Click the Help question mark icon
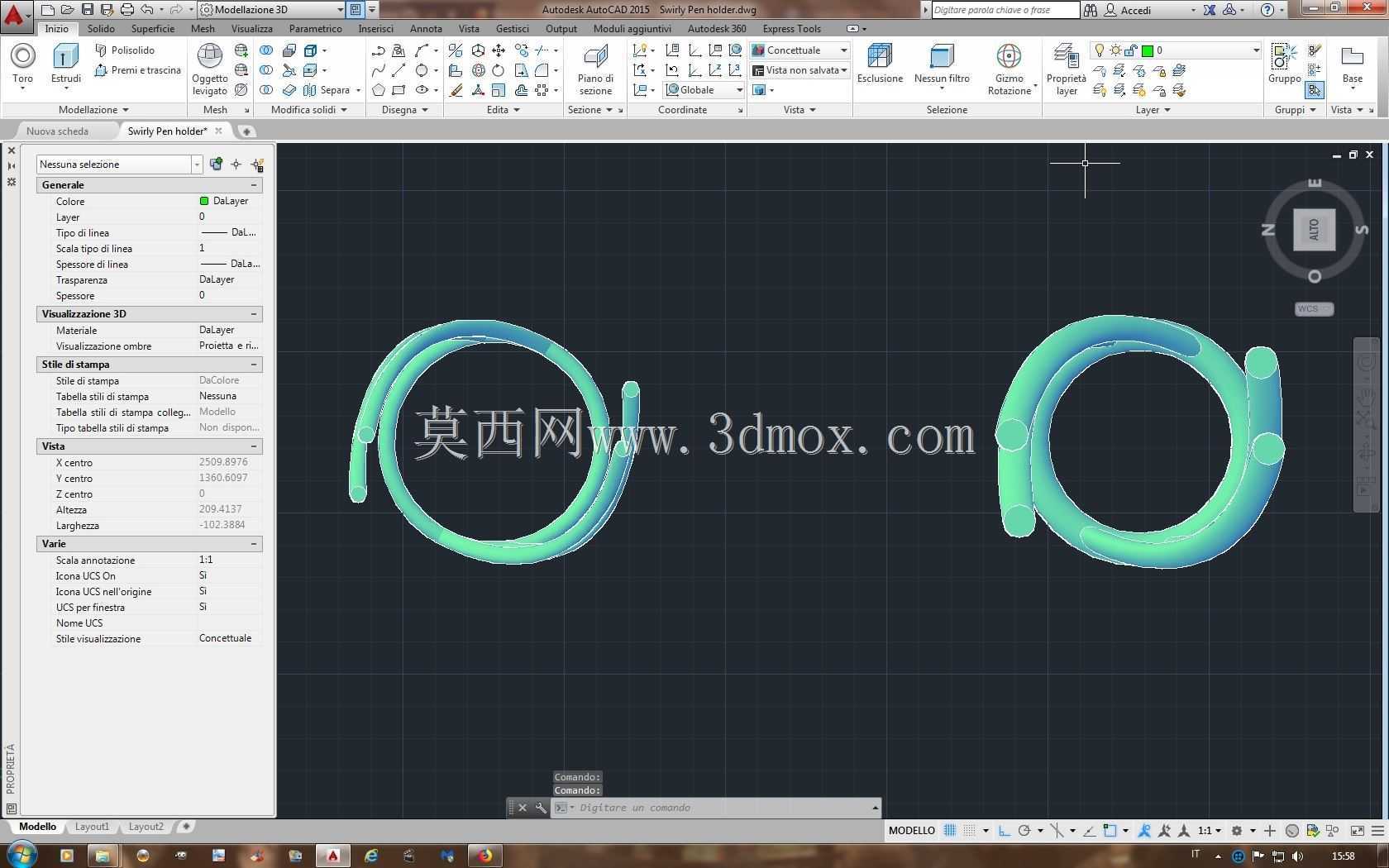This screenshot has width=1389, height=868. coord(1267,10)
